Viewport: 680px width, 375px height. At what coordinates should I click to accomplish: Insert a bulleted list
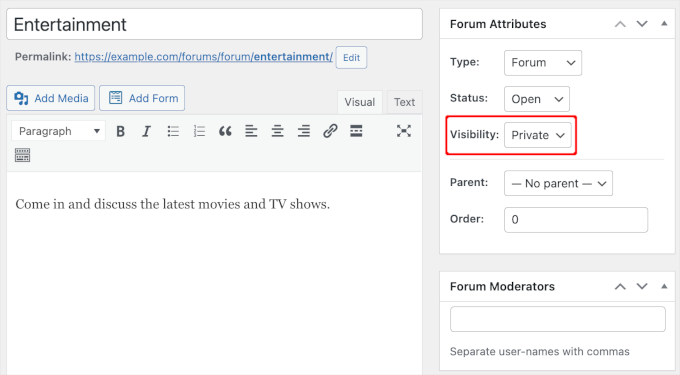(173, 131)
